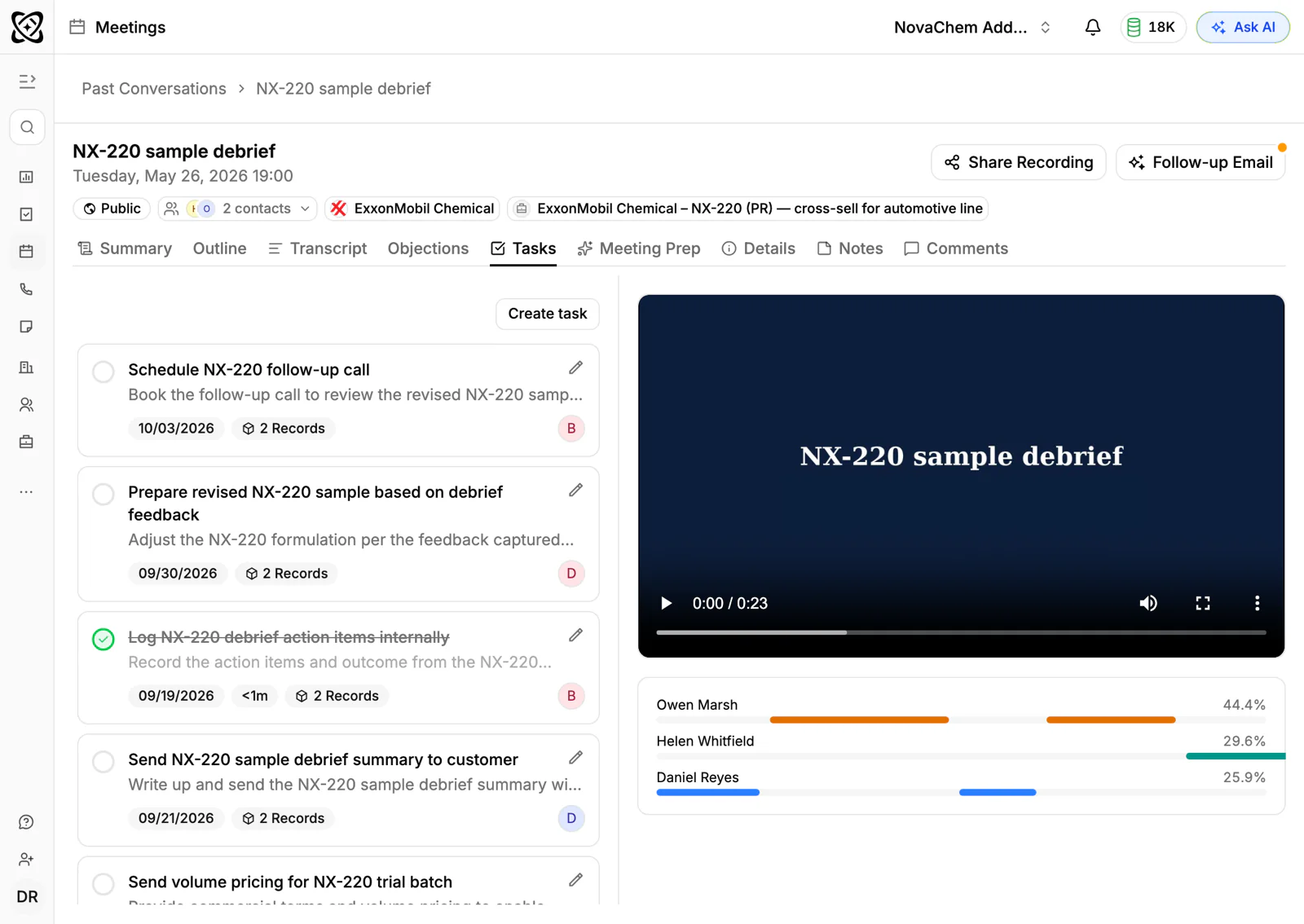
Task: Switch to the Summary tab
Action: (x=125, y=249)
